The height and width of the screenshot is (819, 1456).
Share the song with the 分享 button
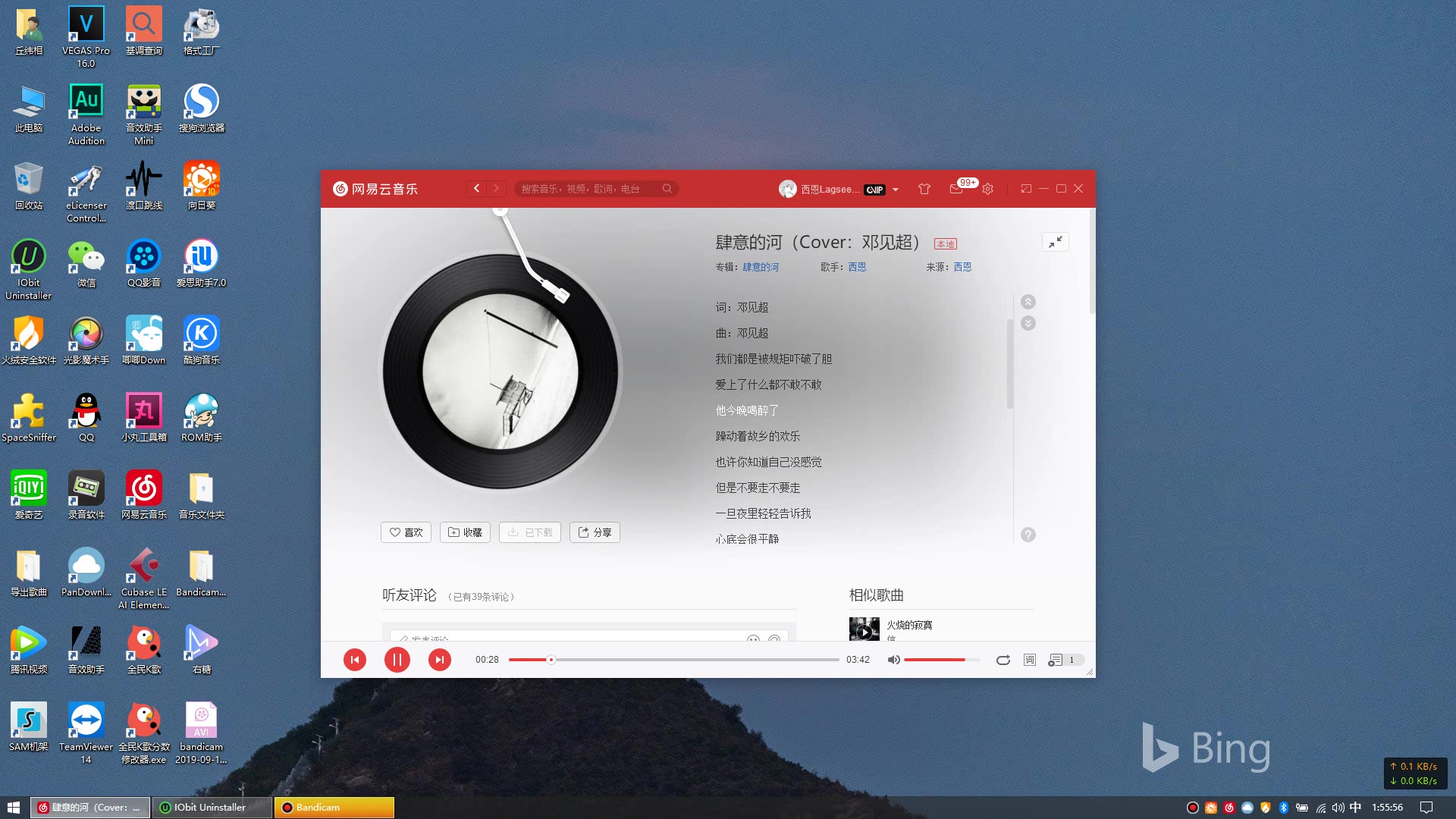pyautogui.click(x=595, y=532)
